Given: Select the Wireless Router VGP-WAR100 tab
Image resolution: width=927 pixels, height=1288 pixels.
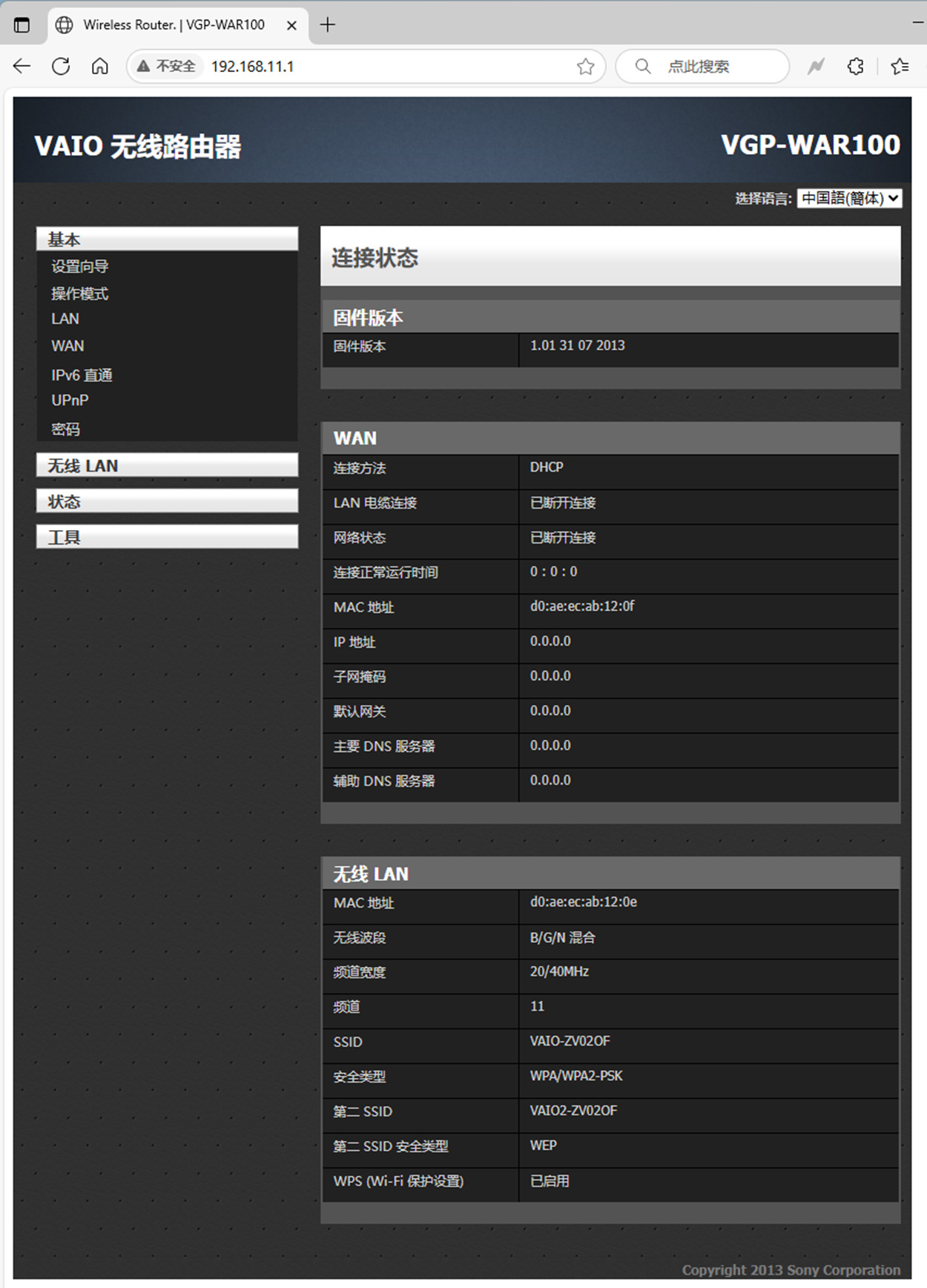Looking at the screenshot, I should pos(178,25).
